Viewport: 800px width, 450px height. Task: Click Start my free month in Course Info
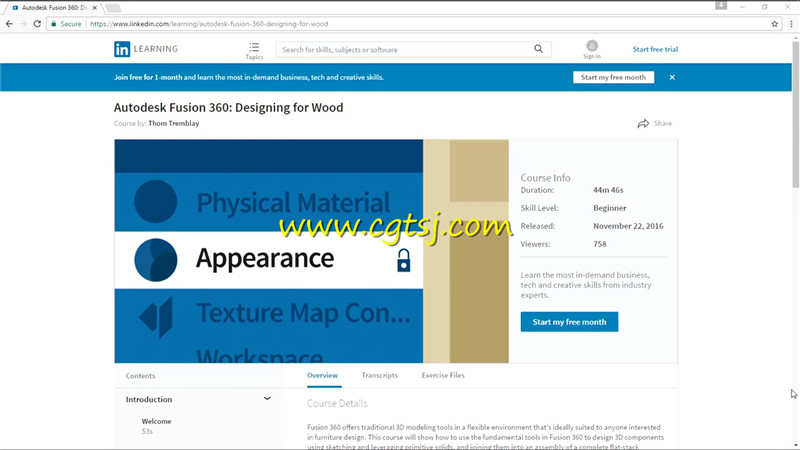[x=569, y=322]
